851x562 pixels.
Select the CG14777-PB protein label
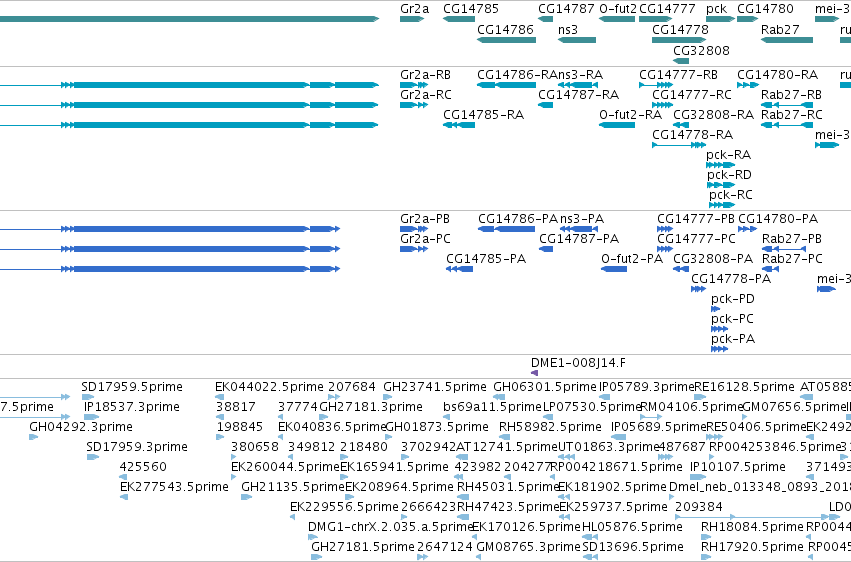click(x=696, y=219)
